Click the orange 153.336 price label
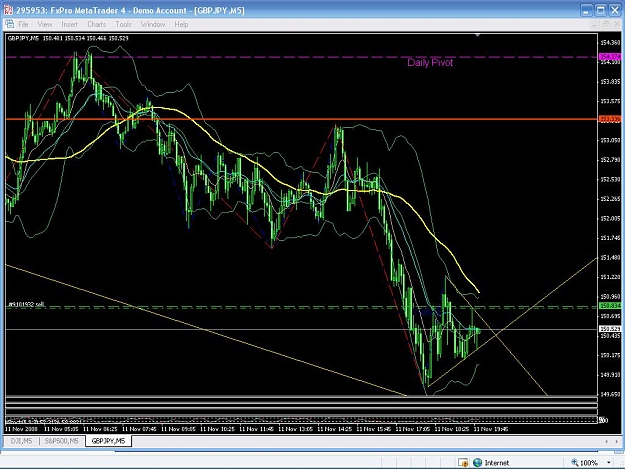 tap(610, 119)
